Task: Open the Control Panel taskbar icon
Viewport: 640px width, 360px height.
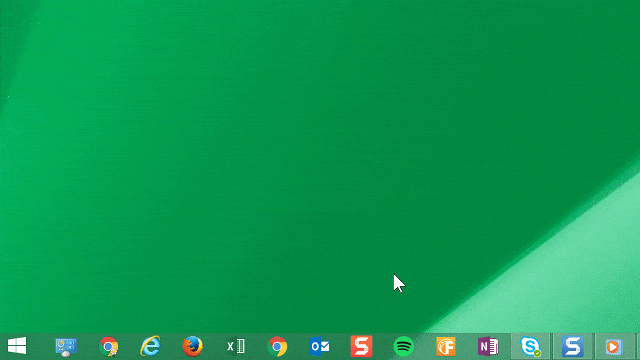Action: 66,347
